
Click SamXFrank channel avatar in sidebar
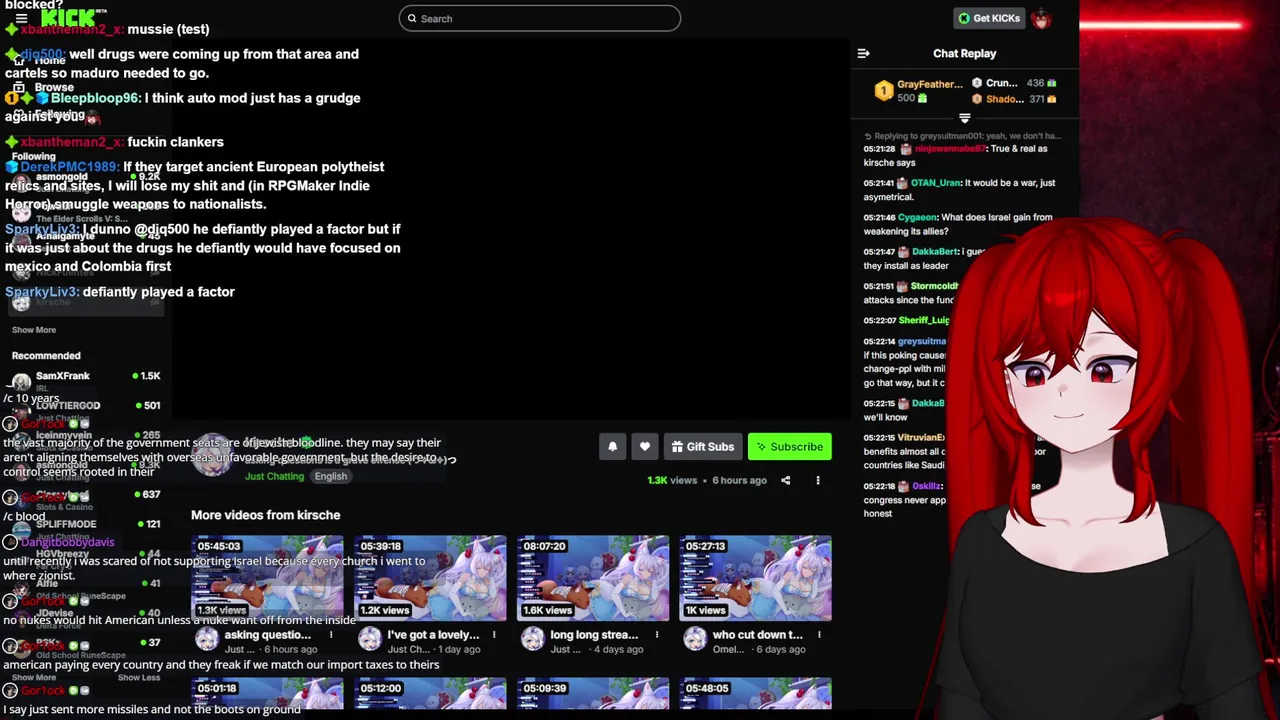21,382
